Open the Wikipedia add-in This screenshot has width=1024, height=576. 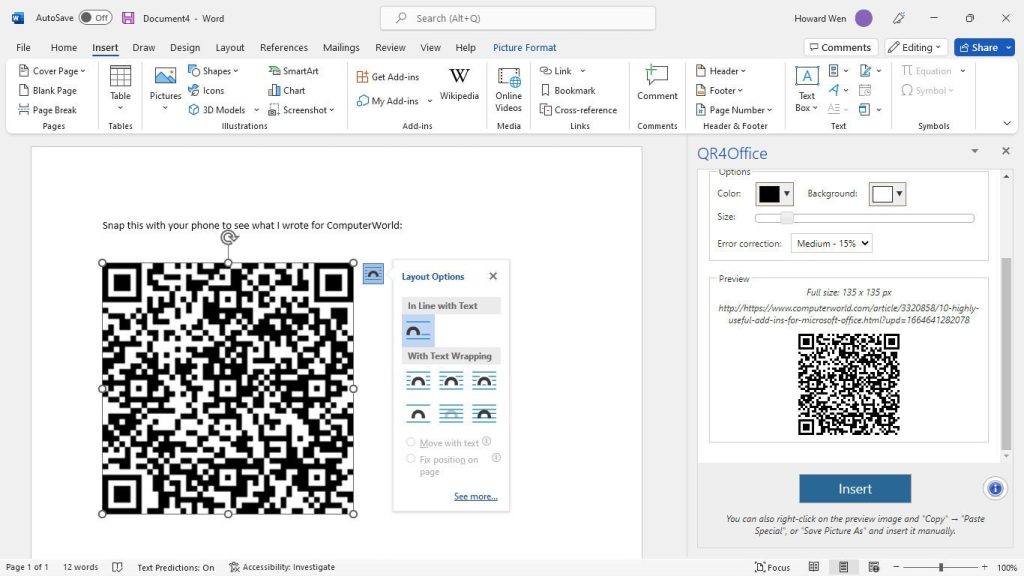click(459, 90)
